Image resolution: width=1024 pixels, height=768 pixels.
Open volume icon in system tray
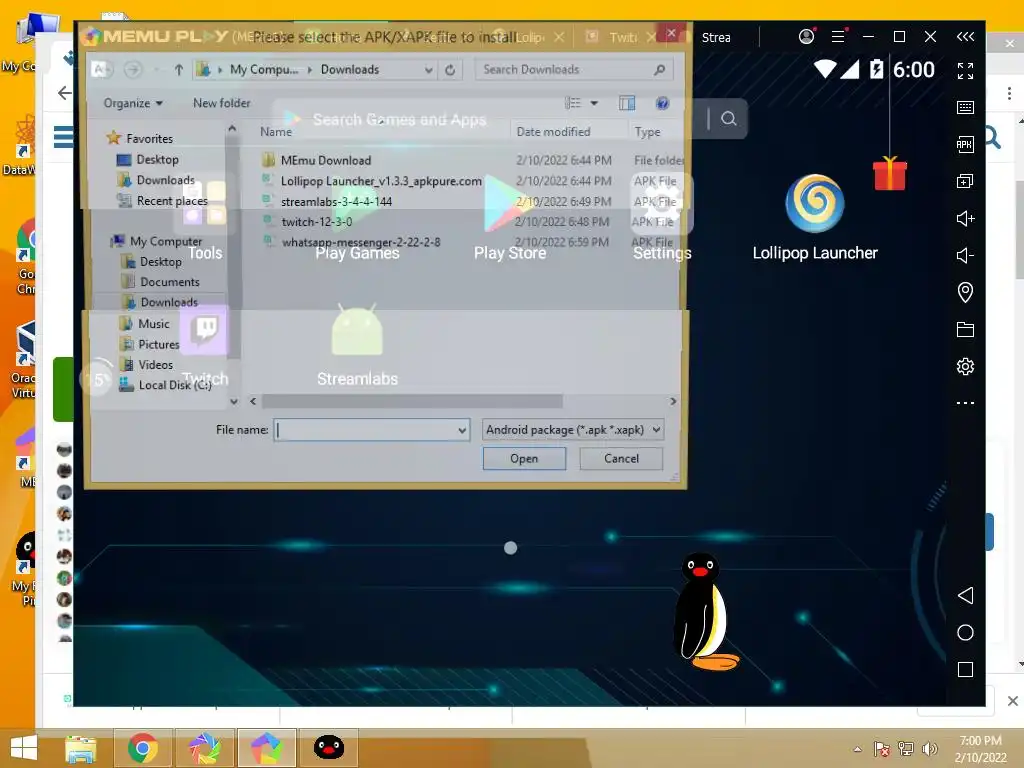[x=929, y=749]
